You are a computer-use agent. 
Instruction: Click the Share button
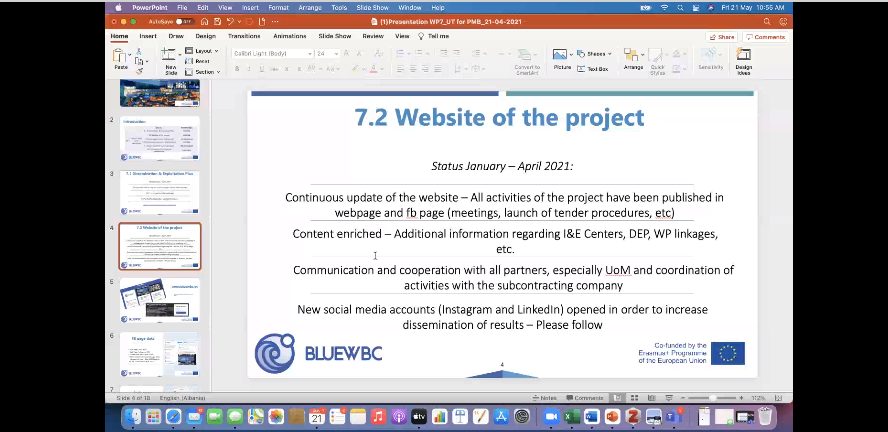coord(721,36)
